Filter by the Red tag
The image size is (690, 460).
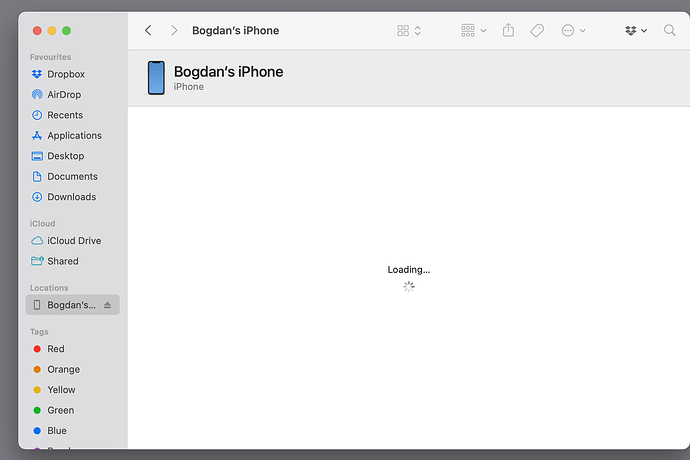[73, 349]
